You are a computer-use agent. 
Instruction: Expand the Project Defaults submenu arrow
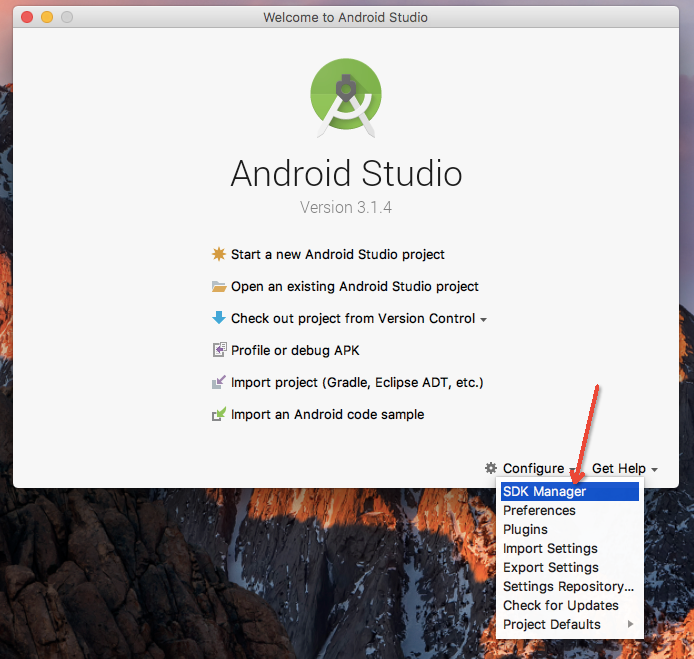pyautogui.click(x=630, y=624)
